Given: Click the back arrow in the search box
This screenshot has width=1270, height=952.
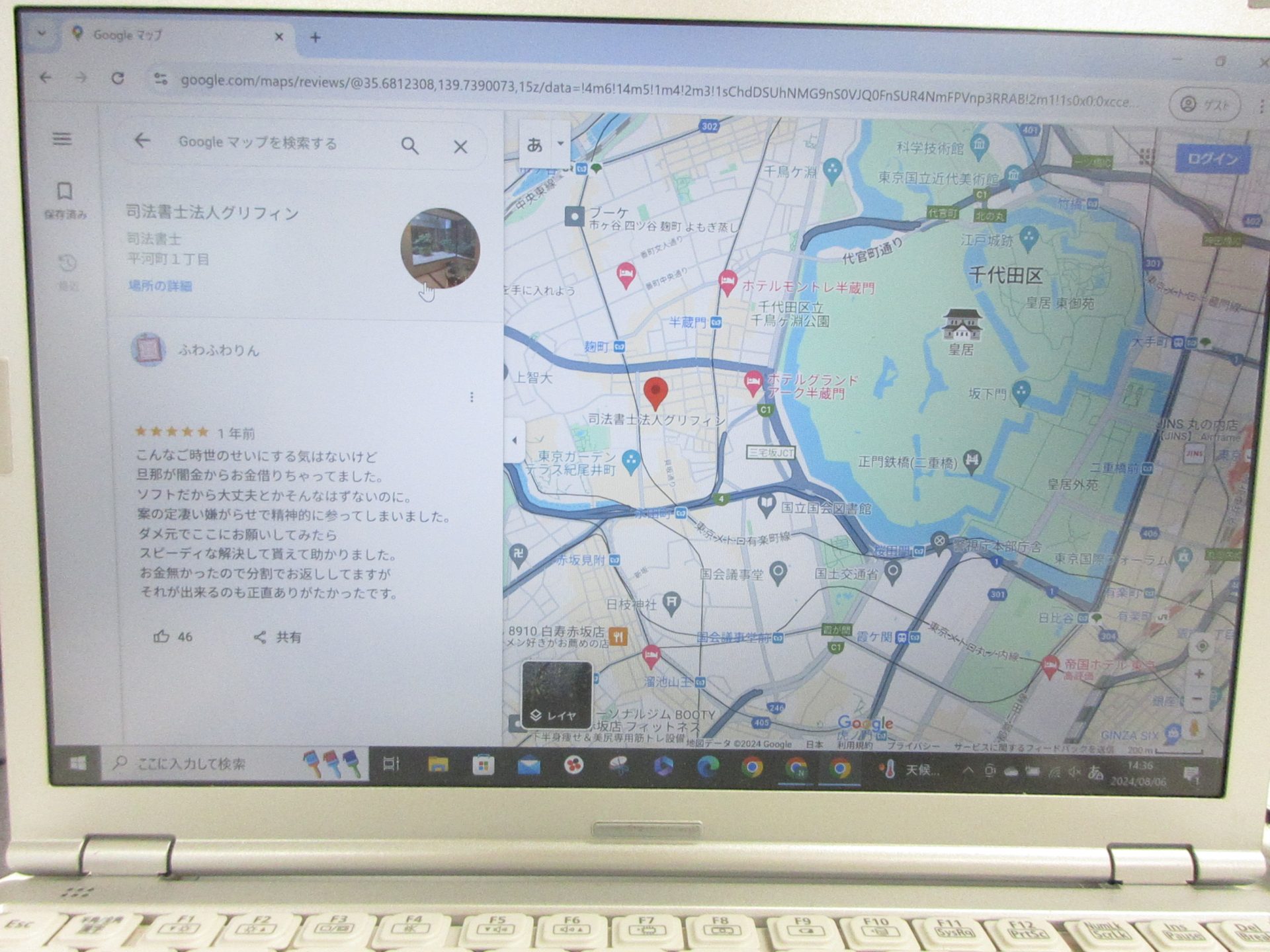Looking at the screenshot, I should (x=142, y=141).
